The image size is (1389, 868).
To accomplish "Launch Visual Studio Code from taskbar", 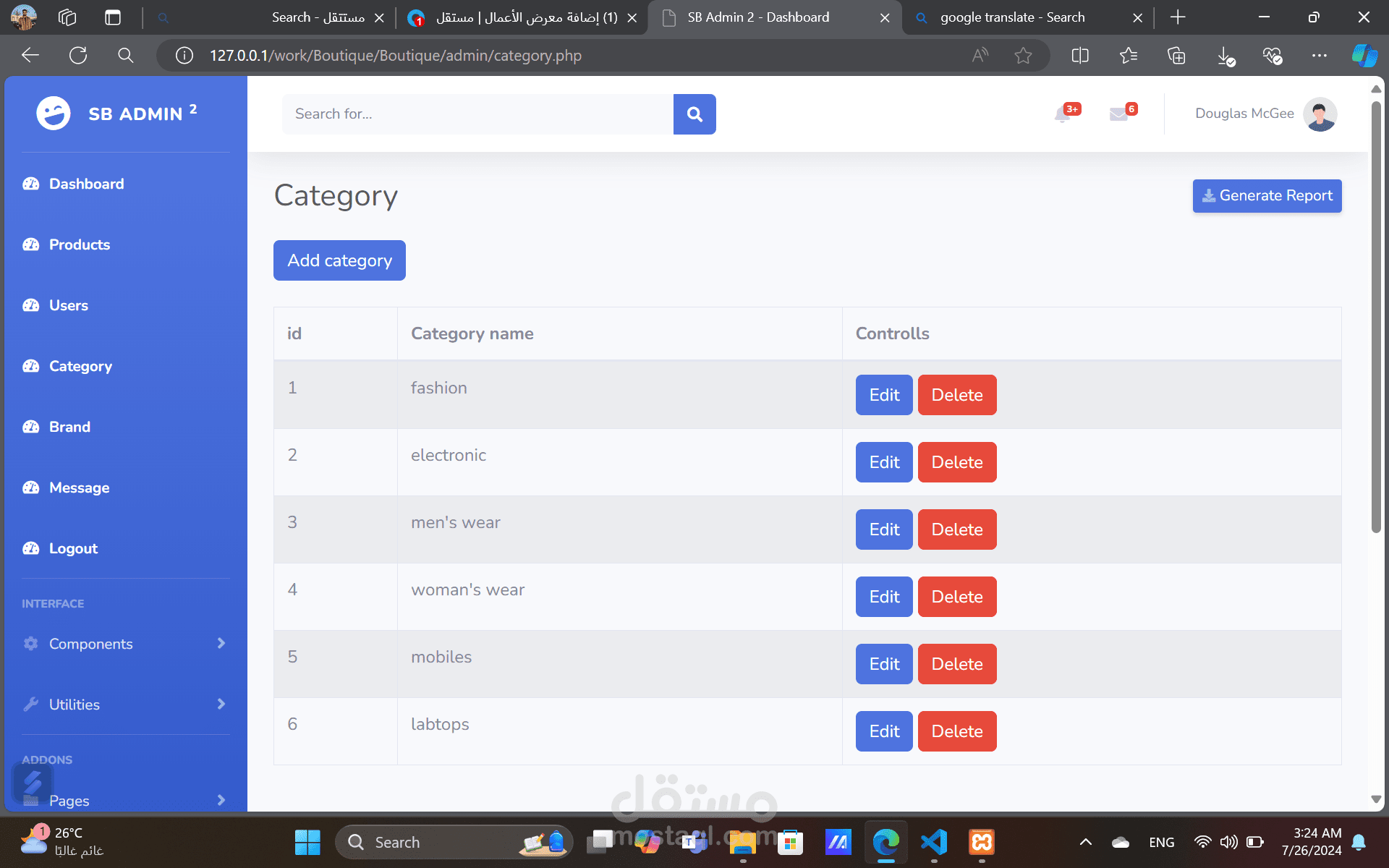I will [x=934, y=842].
